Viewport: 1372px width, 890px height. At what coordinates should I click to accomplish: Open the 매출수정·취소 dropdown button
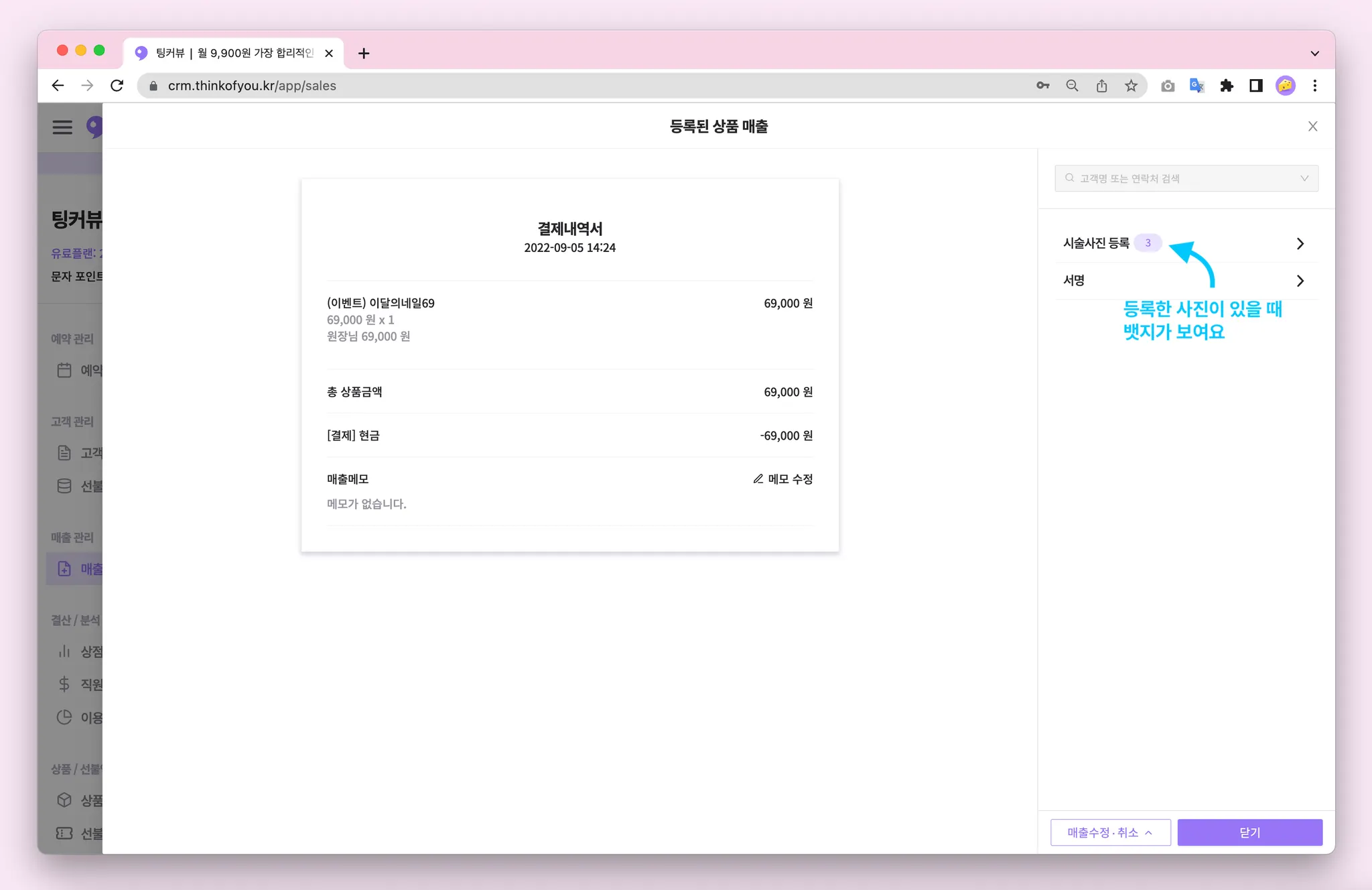[1110, 832]
